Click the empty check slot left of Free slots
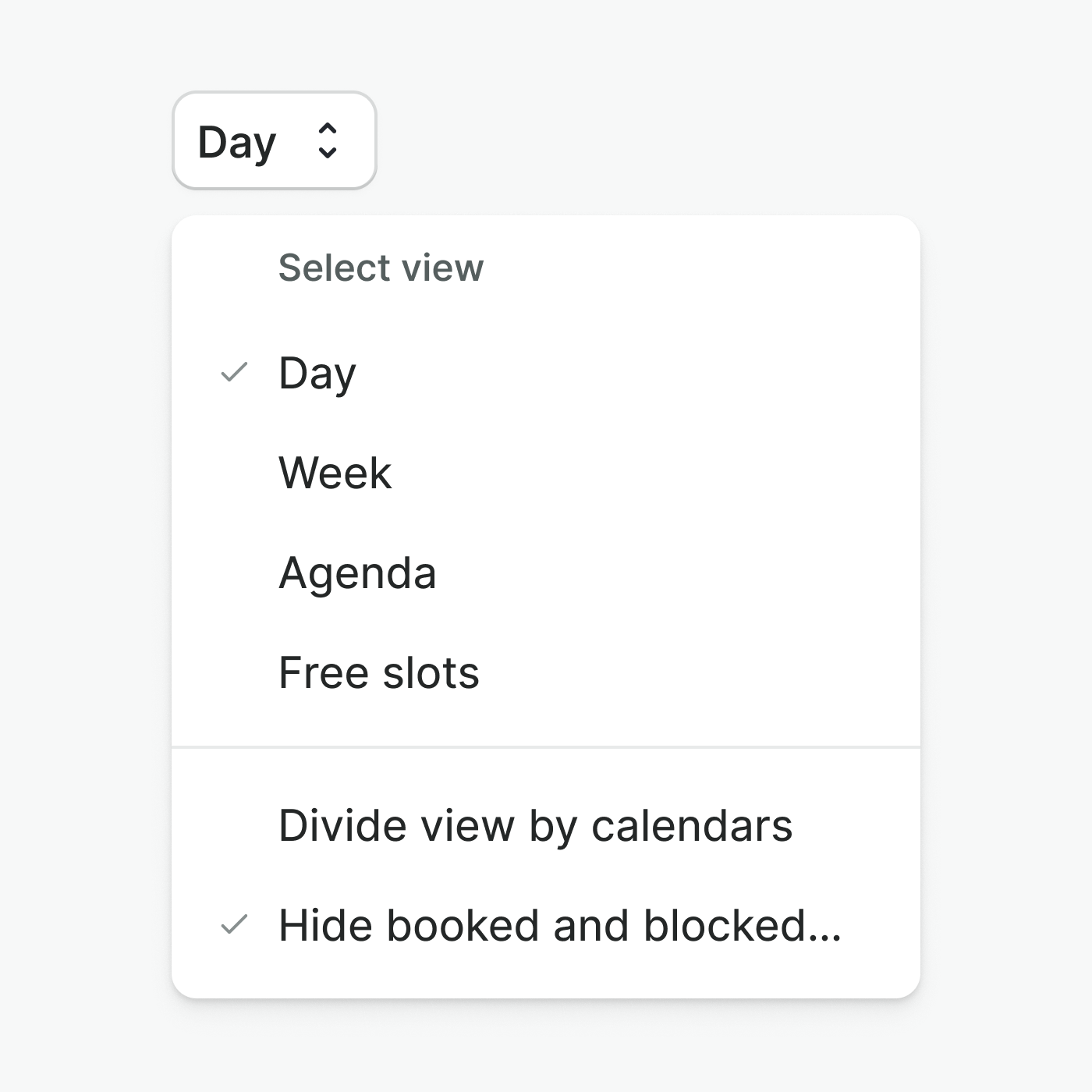 (234, 672)
